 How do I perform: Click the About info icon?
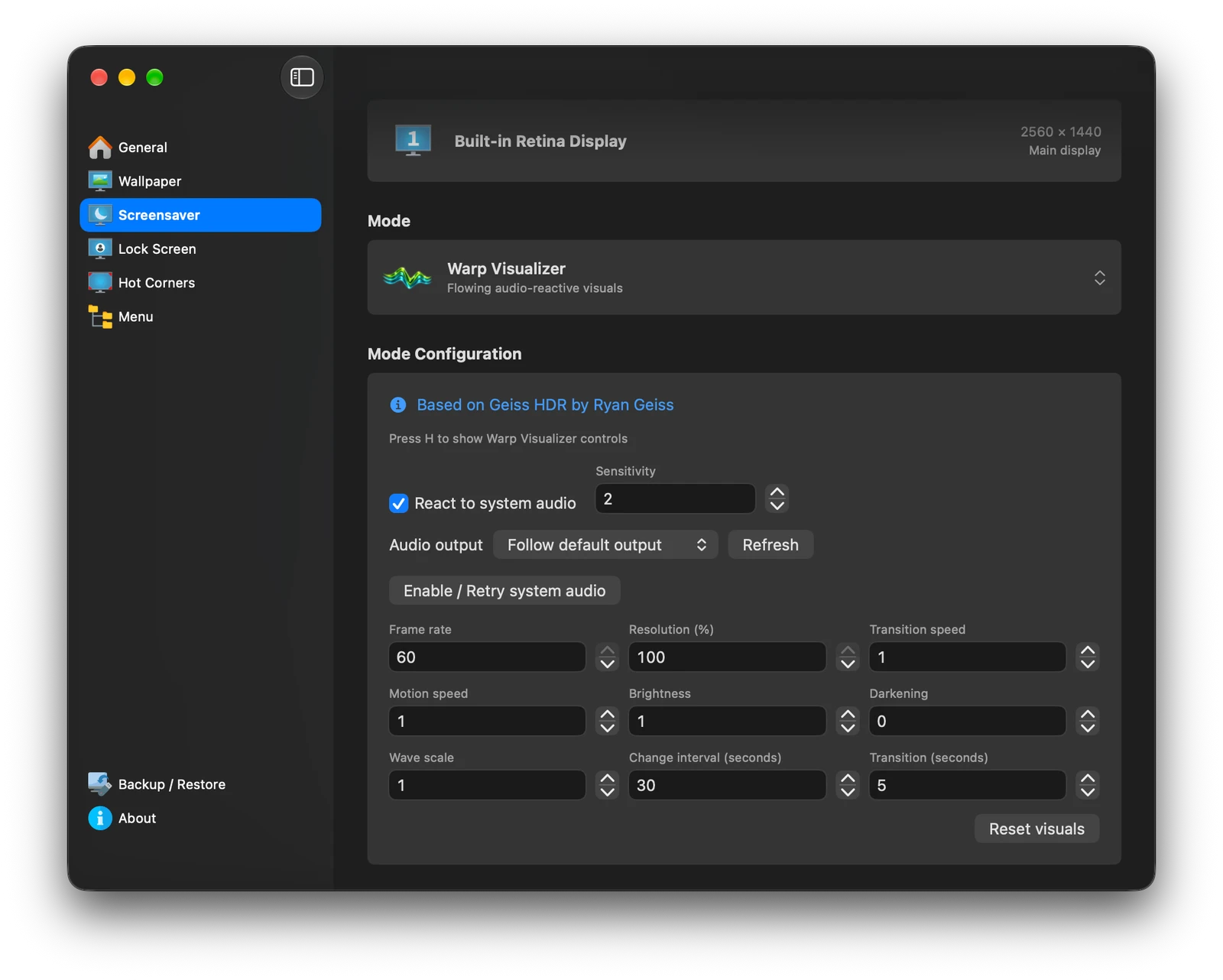(x=100, y=818)
